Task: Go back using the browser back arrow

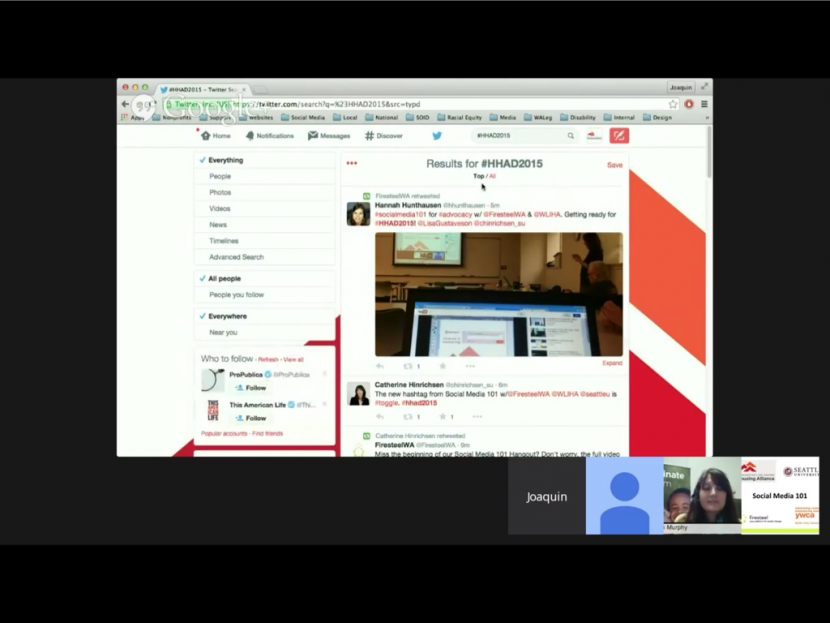Action: click(x=125, y=104)
